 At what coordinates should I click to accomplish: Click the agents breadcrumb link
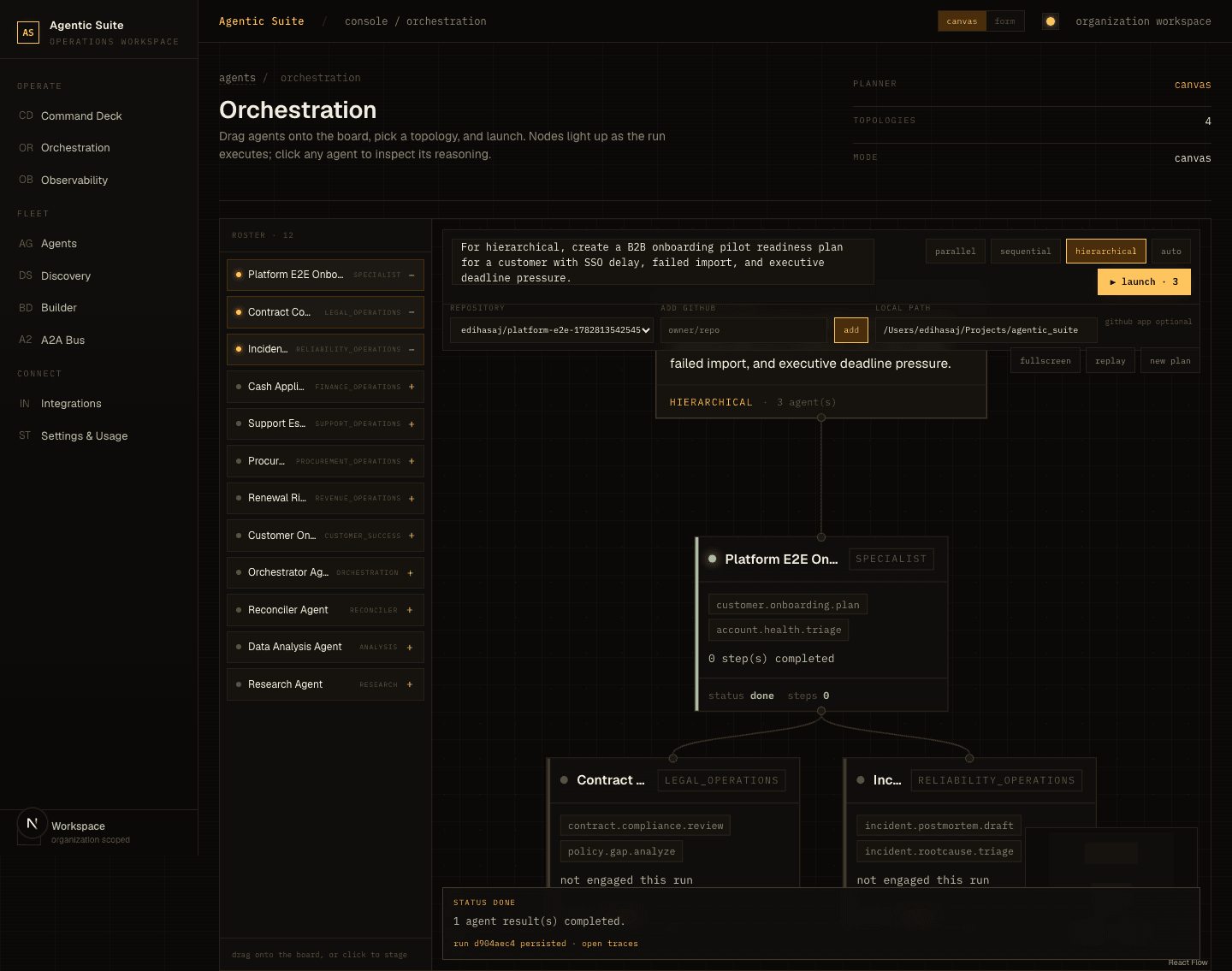click(237, 78)
